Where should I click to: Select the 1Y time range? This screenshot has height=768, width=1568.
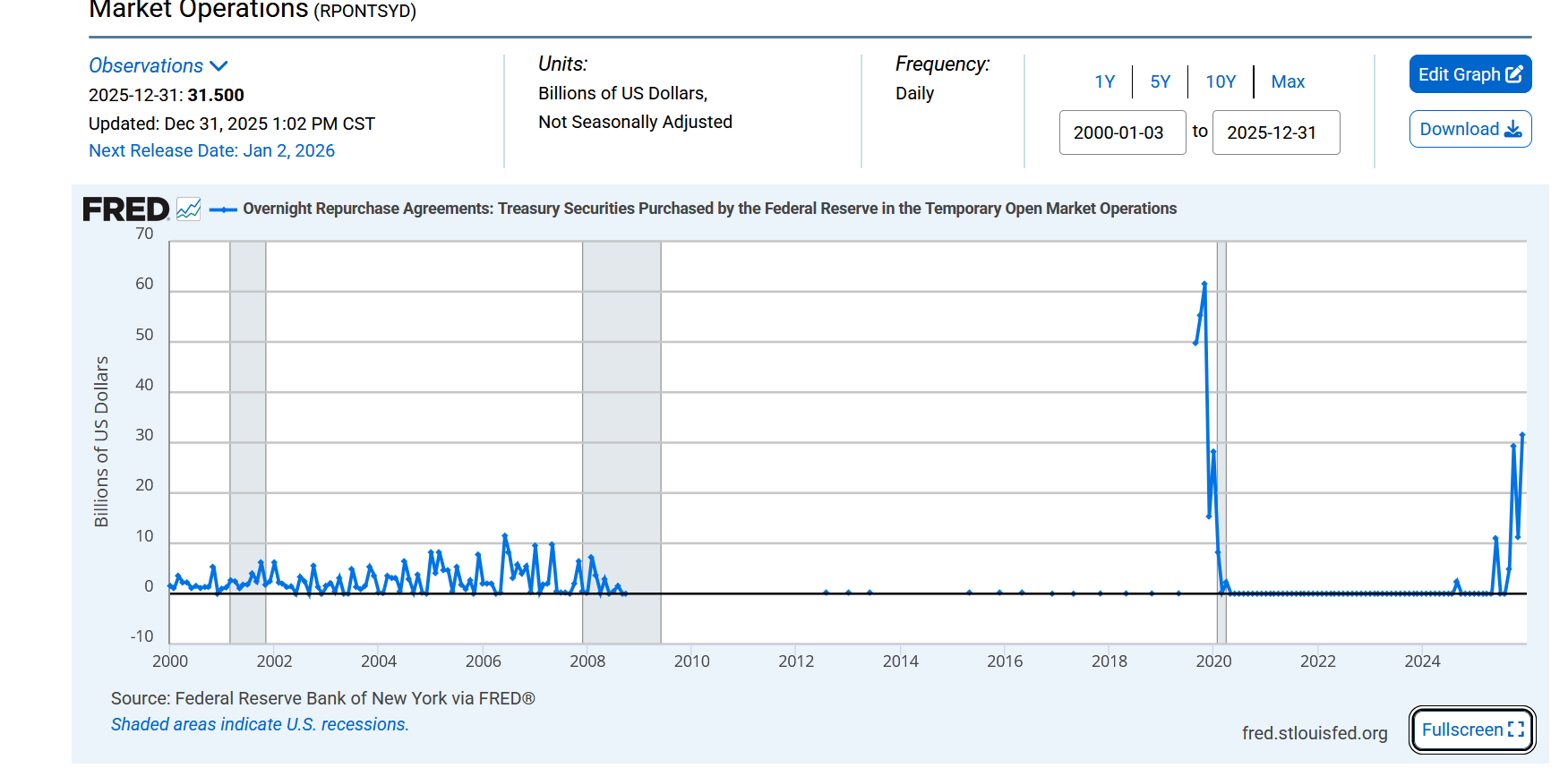(x=1104, y=81)
